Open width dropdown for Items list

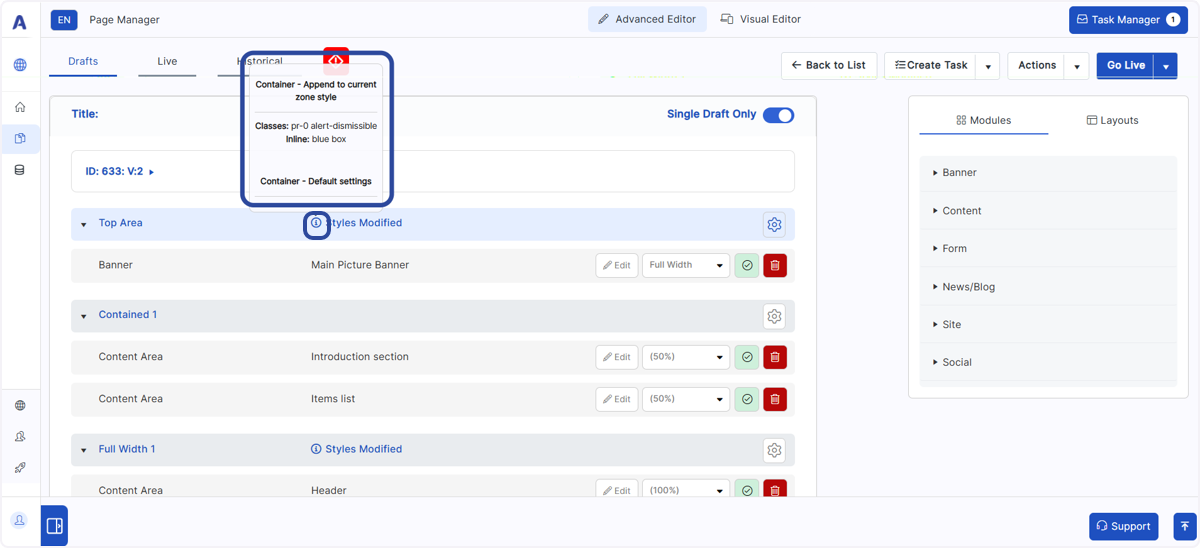point(686,399)
